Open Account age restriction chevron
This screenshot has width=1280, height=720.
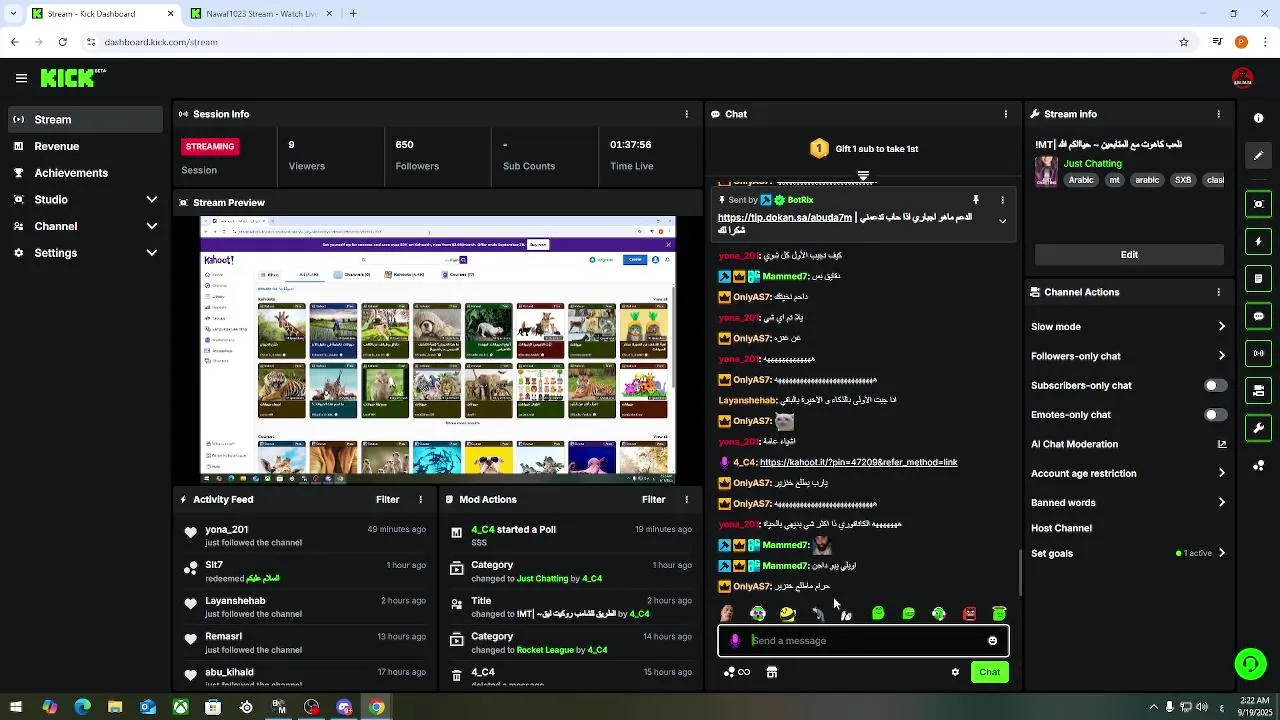coord(1221,473)
